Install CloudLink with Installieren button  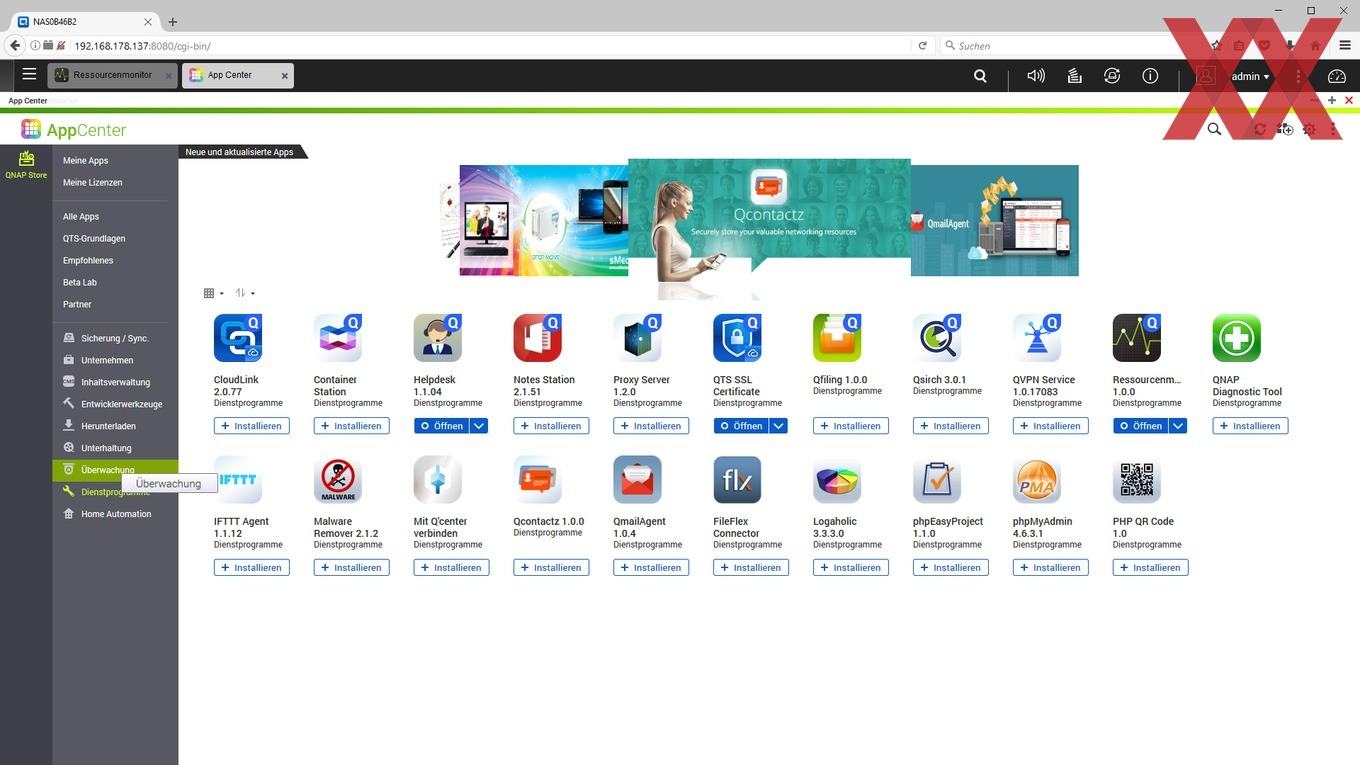click(251, 426)
